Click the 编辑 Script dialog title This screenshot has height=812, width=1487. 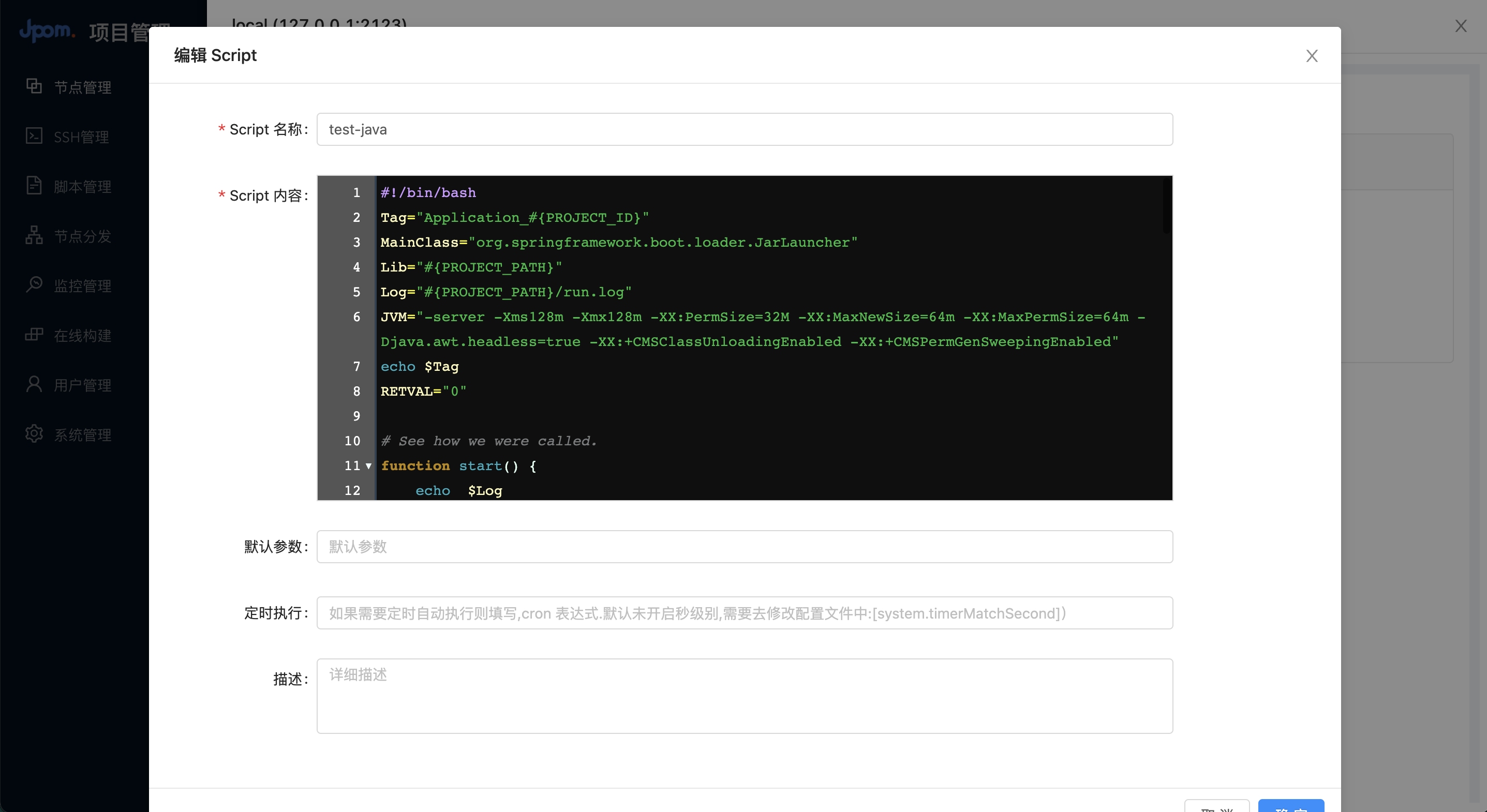coord(215,55)
